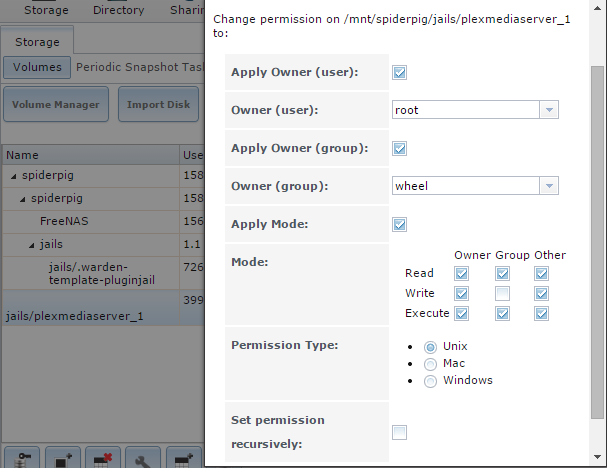Uncheck the Apply Owner (user) checkbox
Image resolution: width=607 pixels, height=468 pixels.
click(400, 72)
